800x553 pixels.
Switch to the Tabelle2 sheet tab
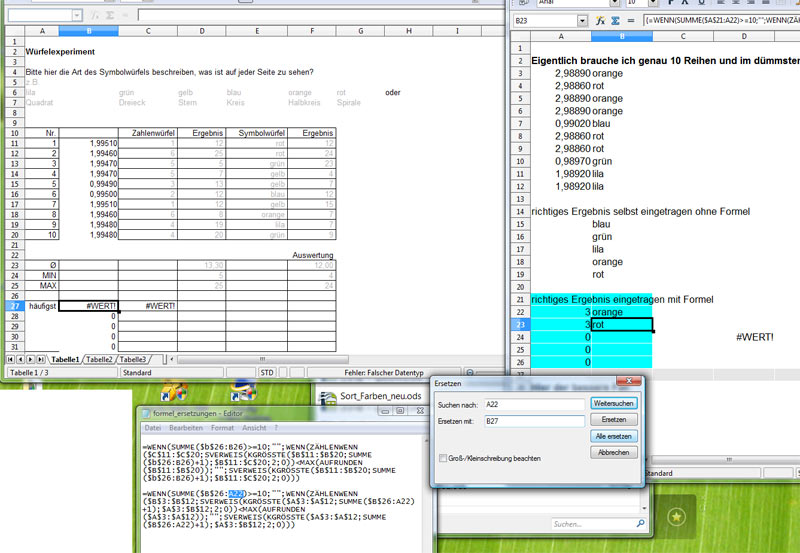99,359
